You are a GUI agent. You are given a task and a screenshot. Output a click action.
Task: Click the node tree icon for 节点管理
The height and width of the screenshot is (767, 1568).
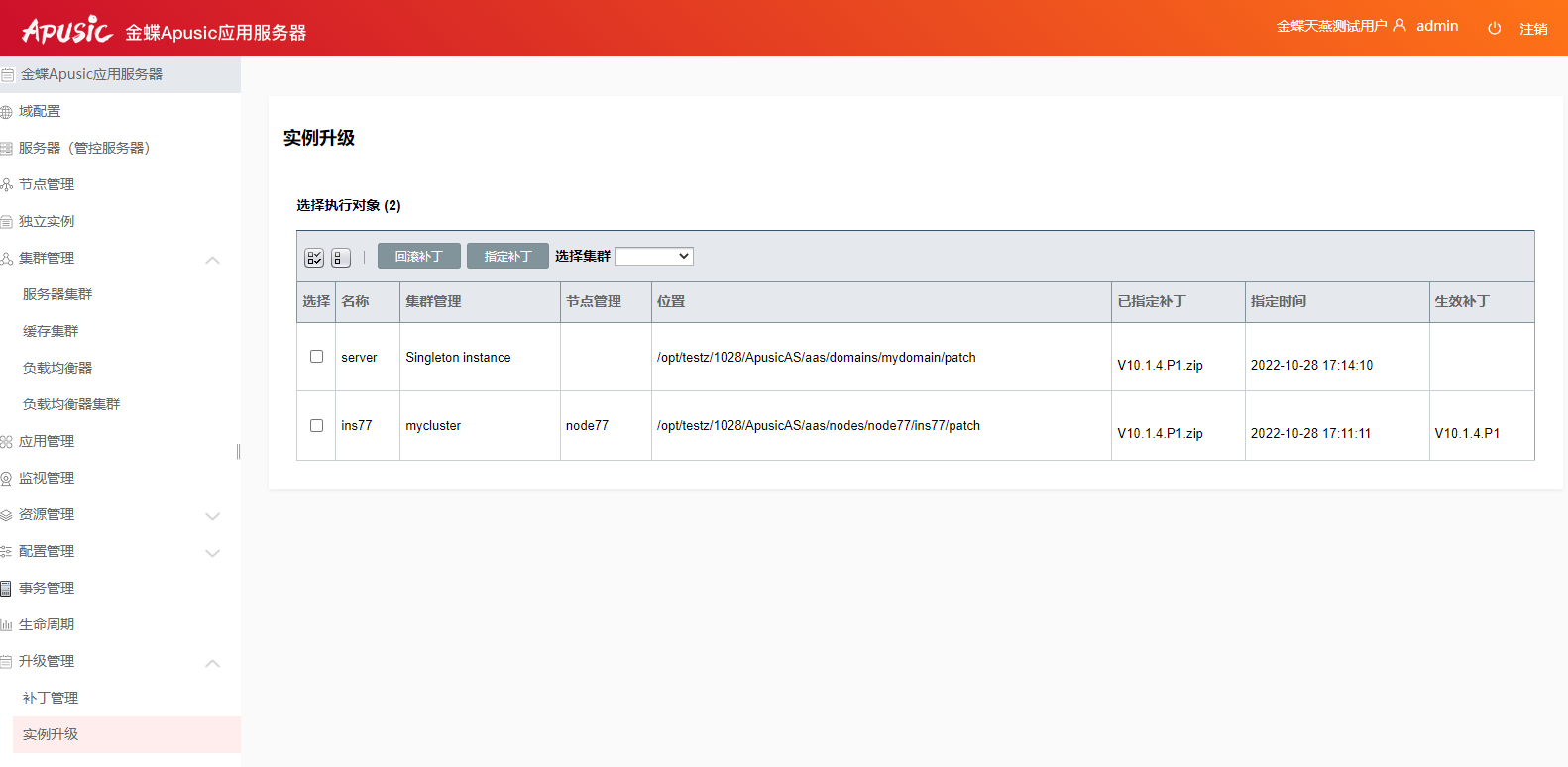tap(7, 185)
